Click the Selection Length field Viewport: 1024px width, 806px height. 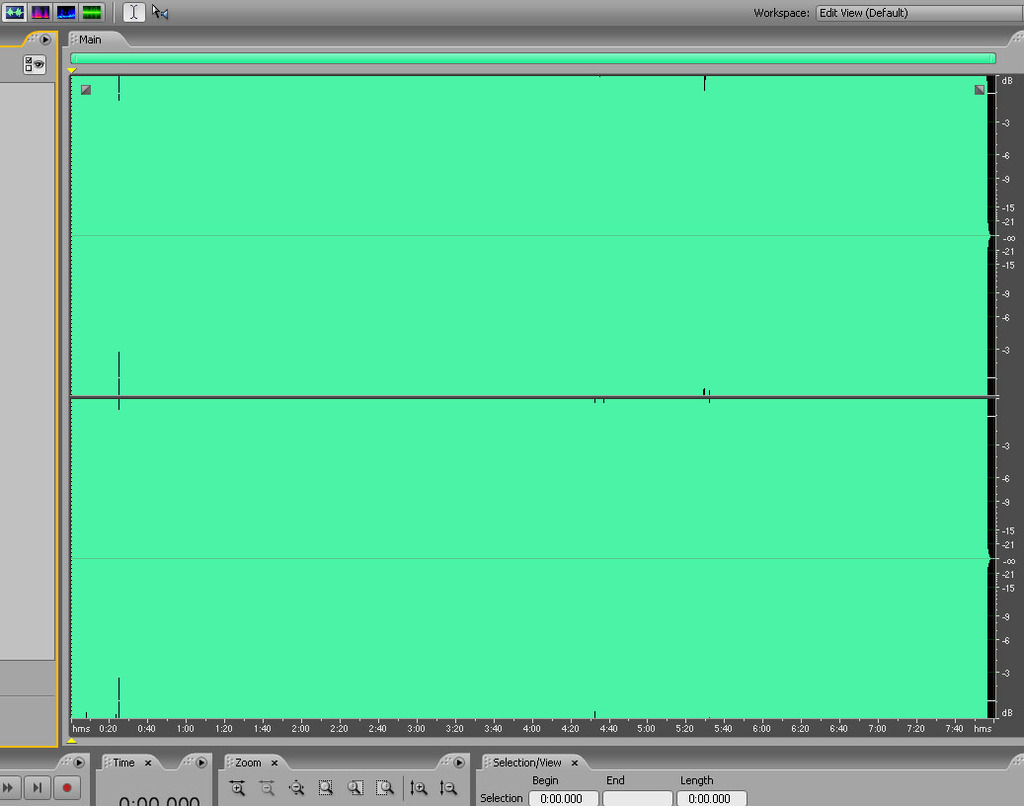[711, 798]
